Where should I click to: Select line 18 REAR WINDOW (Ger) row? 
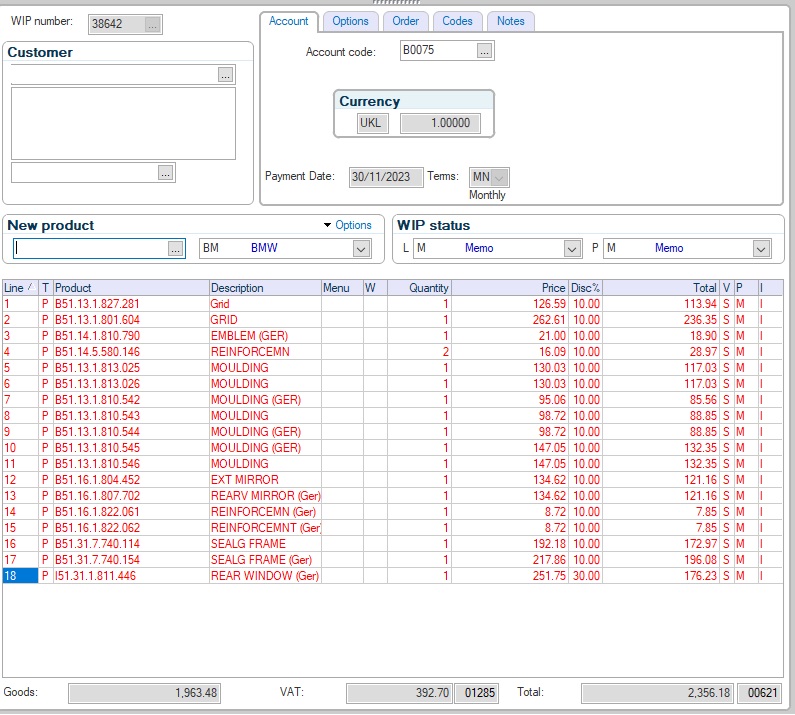[x=264, y=576]
